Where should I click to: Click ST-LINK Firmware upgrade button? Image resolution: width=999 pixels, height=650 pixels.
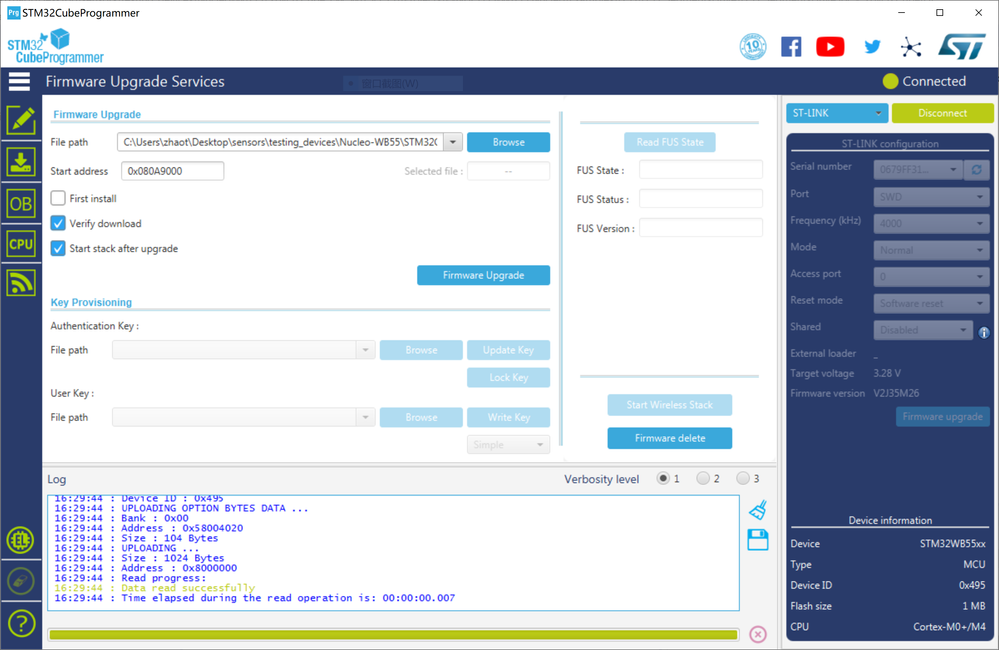[x=942, y=417]
